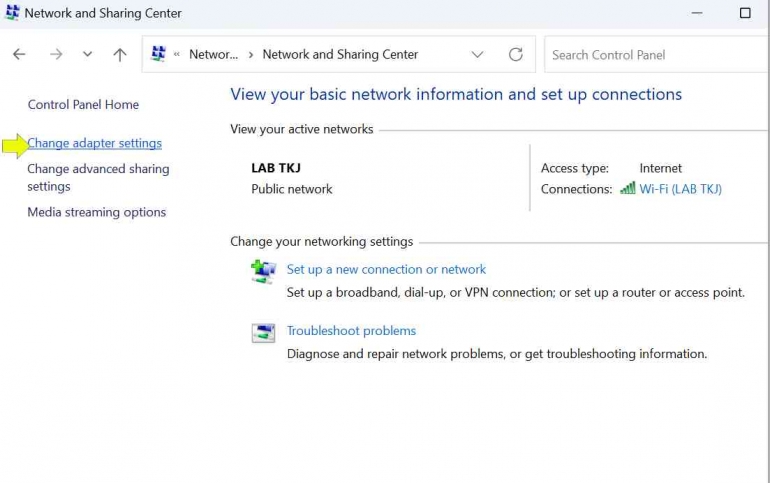
Task: Open Change adapter settings
Action: click(x=94, y=144)
